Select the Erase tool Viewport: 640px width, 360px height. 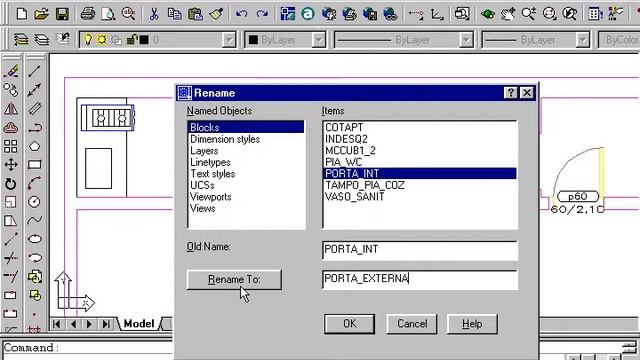point(11,71)
